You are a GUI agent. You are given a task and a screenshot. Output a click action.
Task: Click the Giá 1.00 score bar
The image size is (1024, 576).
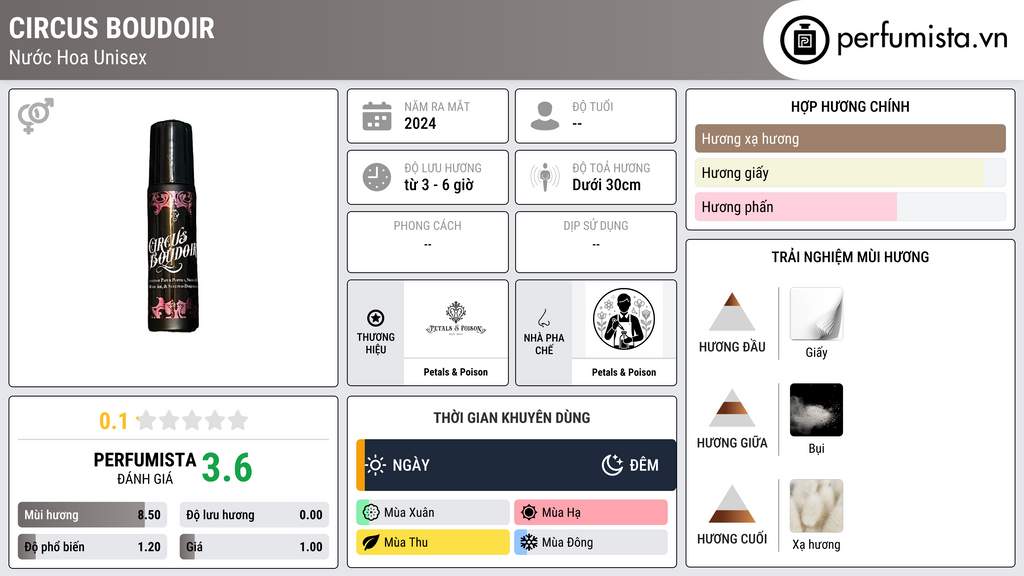(254, 547)
